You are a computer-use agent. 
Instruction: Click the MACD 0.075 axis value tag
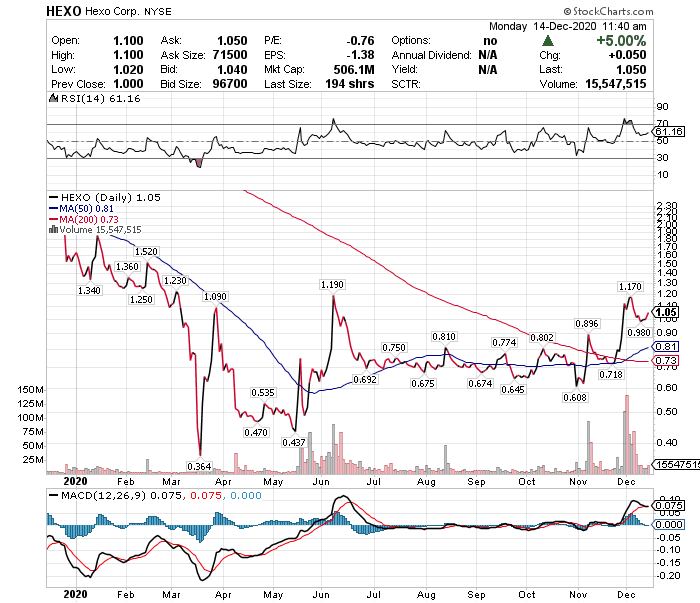pyautogui.click(x=668, y=506)
